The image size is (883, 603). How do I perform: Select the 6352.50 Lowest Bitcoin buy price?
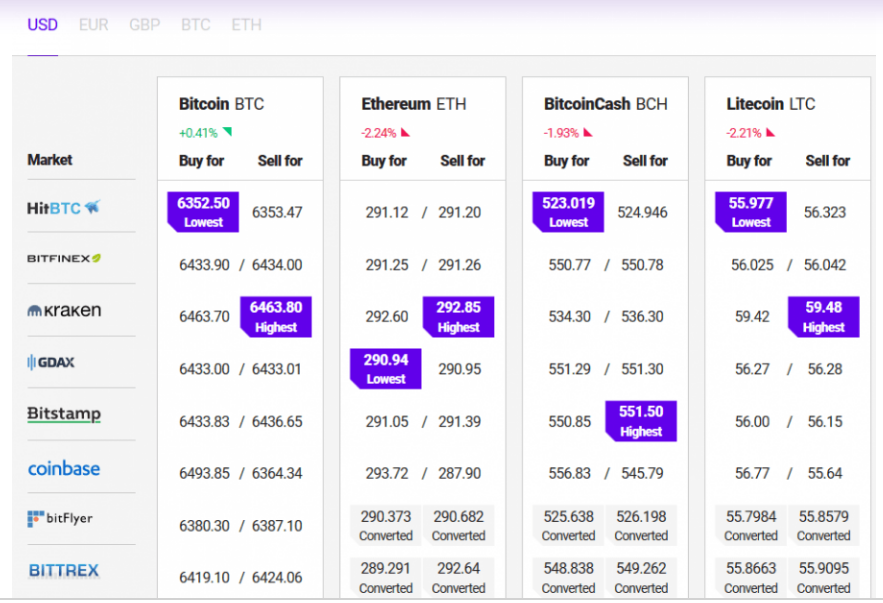203,212
